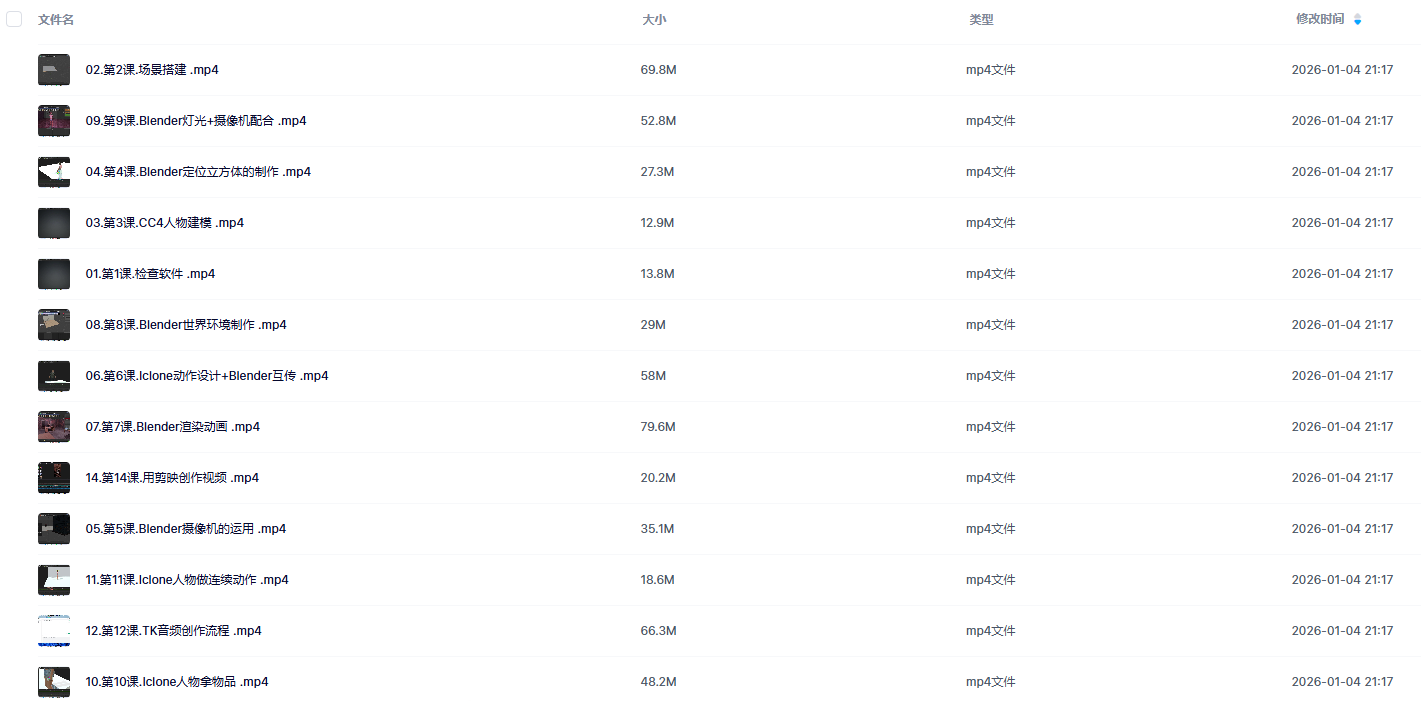Select the 12.第12课.TK音频创作流程 thumbnail

(54, 631)
